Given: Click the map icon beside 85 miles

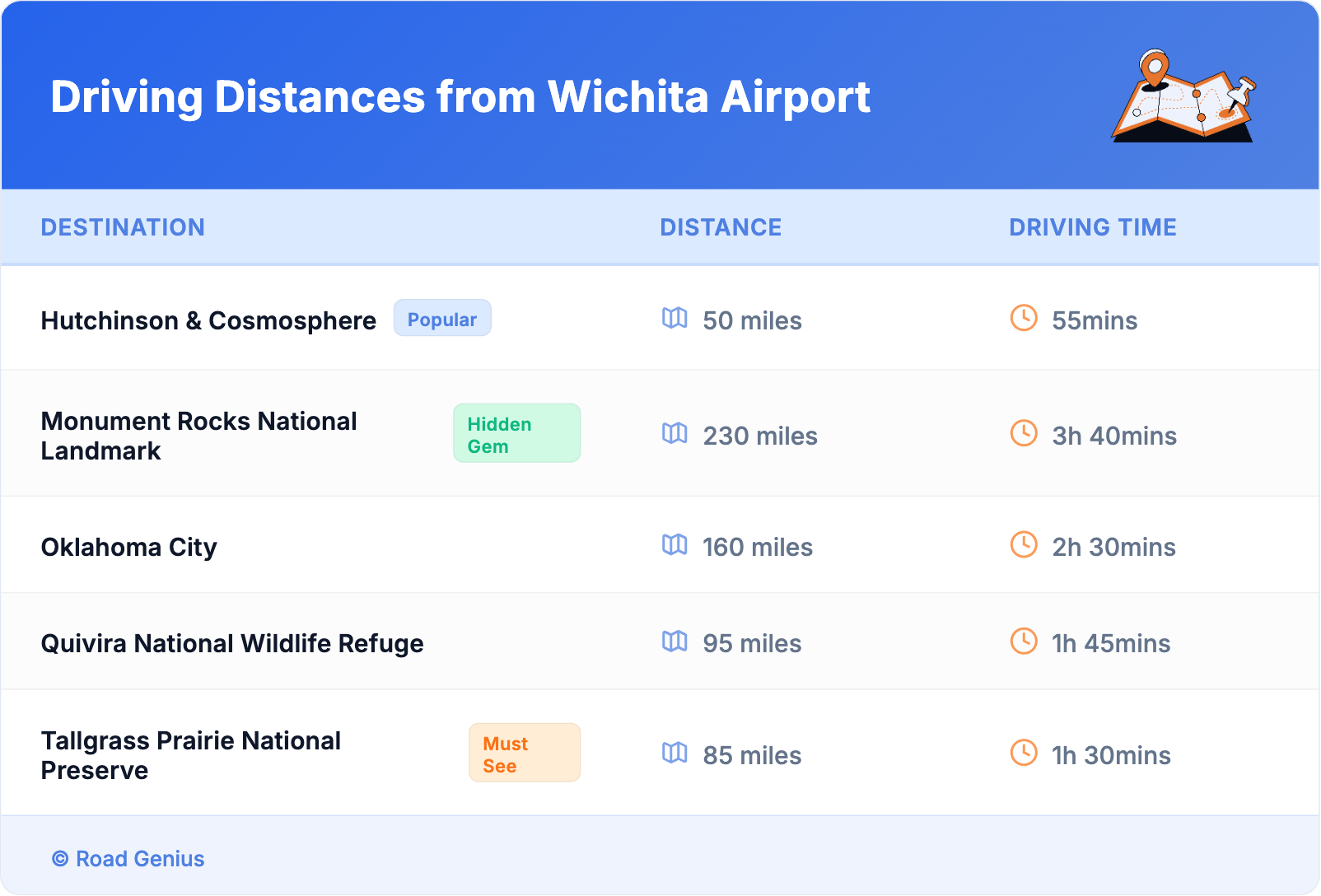Looking at the screenshot, I should pos(675,753).
